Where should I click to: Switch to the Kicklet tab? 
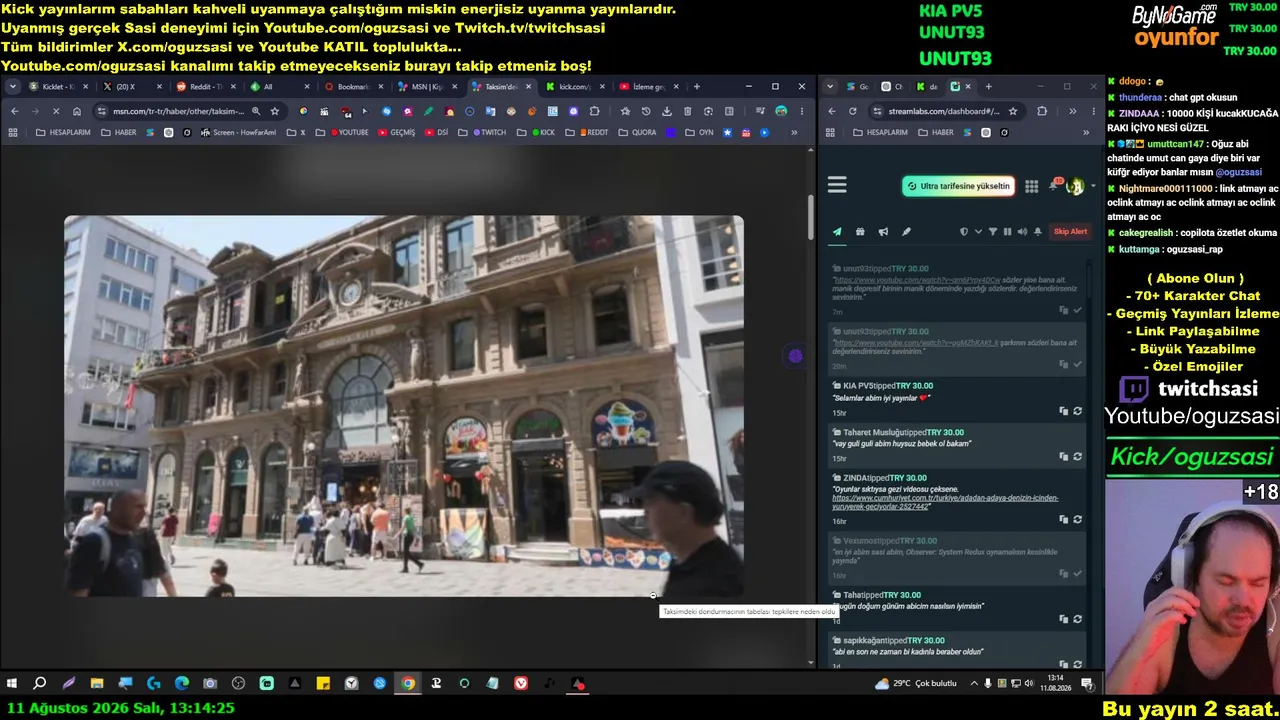(x=58, y=87)
